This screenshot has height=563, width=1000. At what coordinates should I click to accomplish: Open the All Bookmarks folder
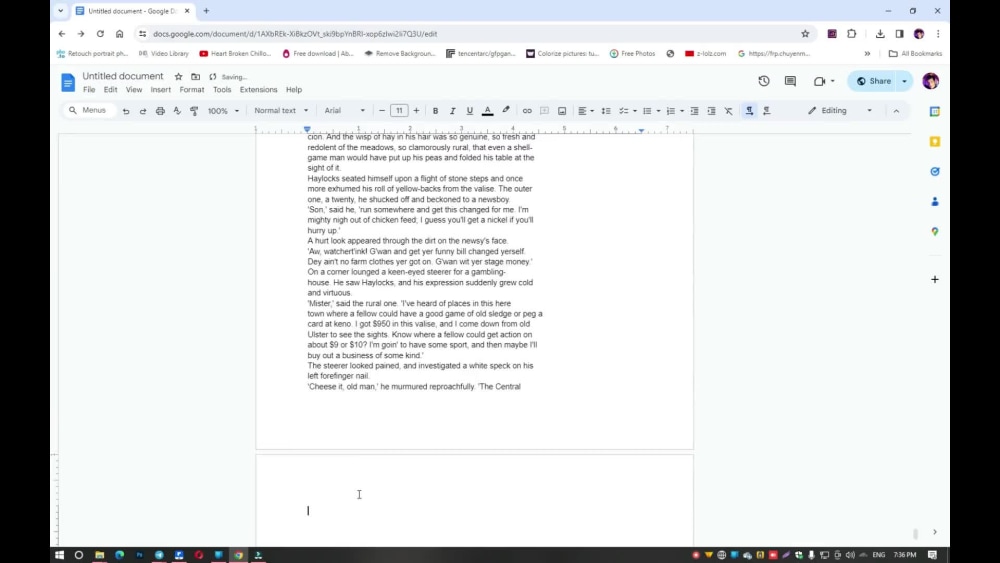(915, 54)
